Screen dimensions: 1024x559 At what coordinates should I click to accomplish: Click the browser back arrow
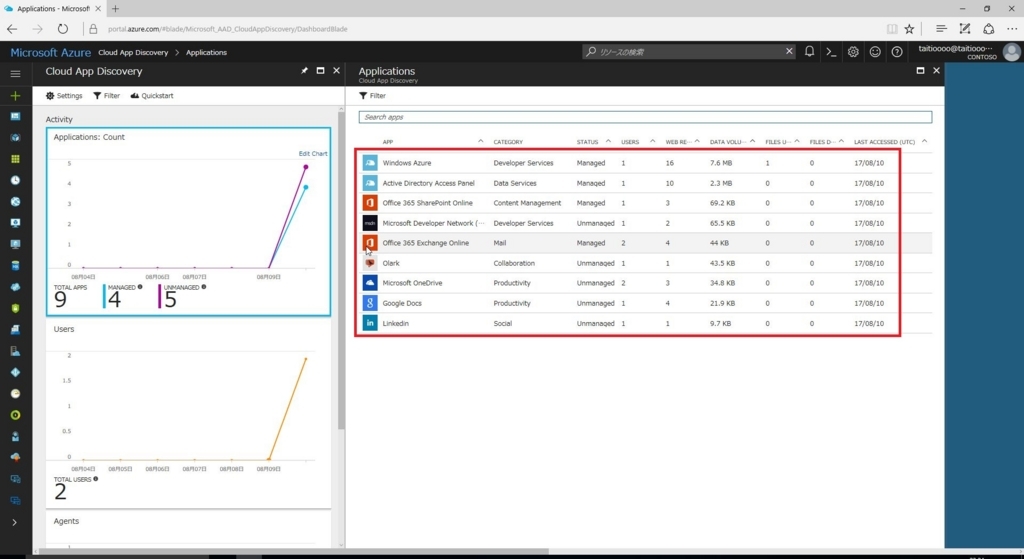12,29
